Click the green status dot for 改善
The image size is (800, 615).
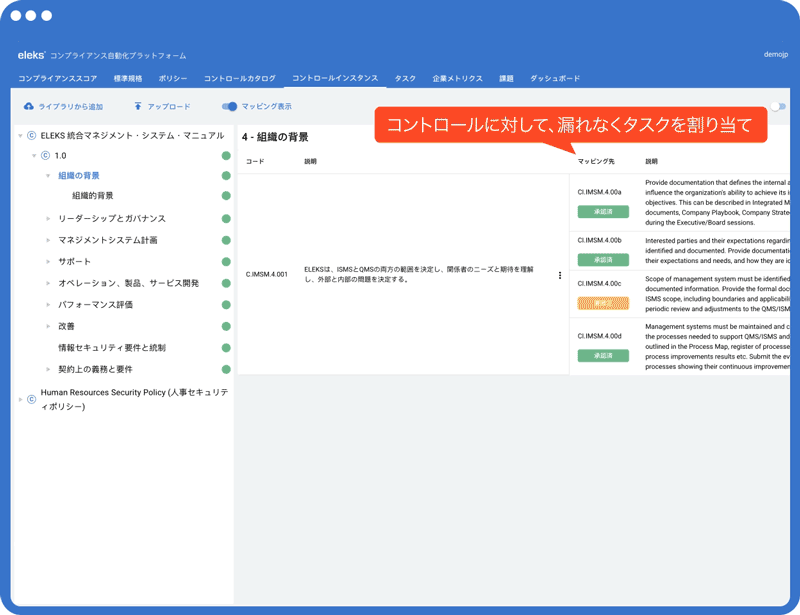(226, 326)
